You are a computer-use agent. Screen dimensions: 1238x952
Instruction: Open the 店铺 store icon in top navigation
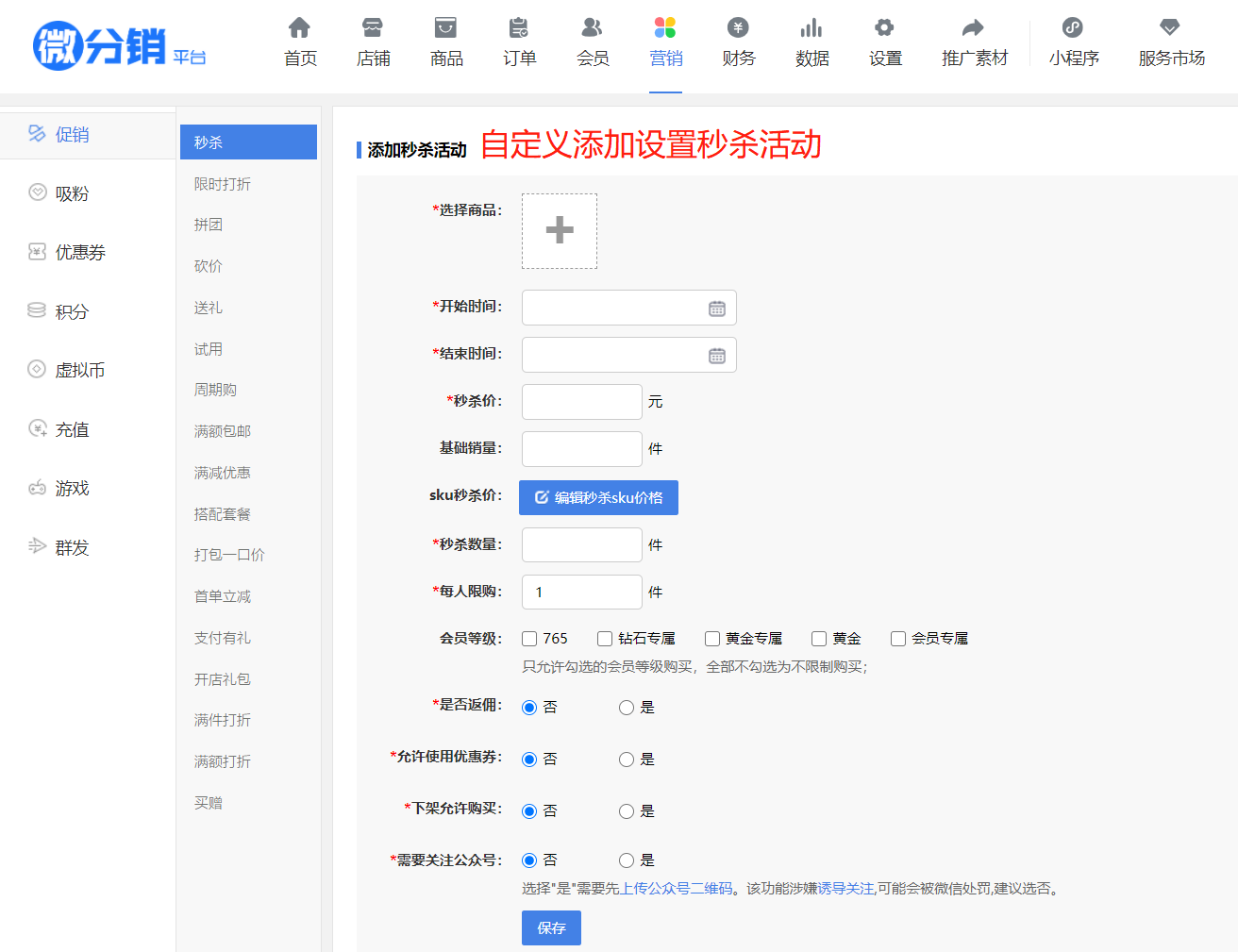(373, 28)
